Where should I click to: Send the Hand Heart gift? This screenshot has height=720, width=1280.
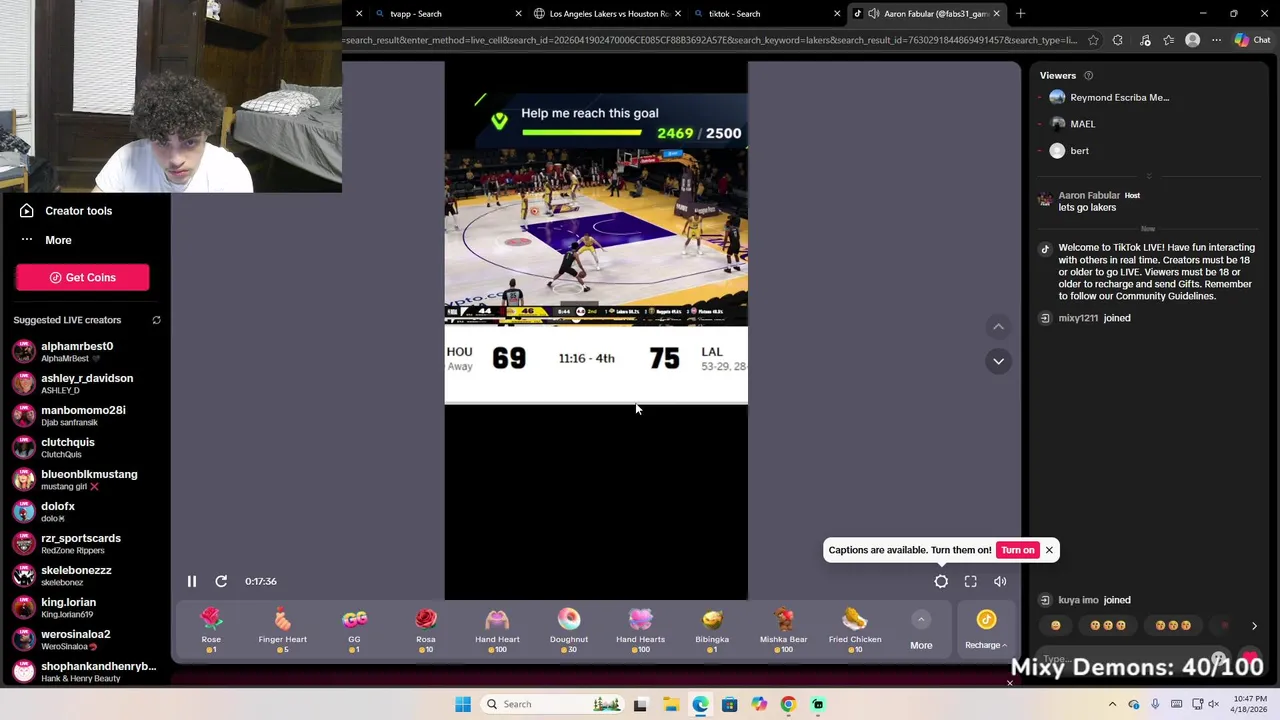[x=497, y=631]
